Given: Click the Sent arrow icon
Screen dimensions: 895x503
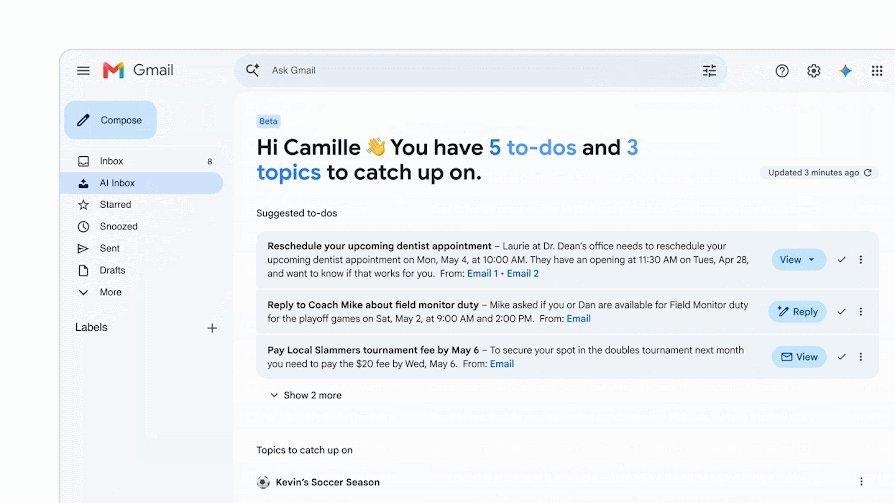Looking at the screenshot, I should [83, 248].
